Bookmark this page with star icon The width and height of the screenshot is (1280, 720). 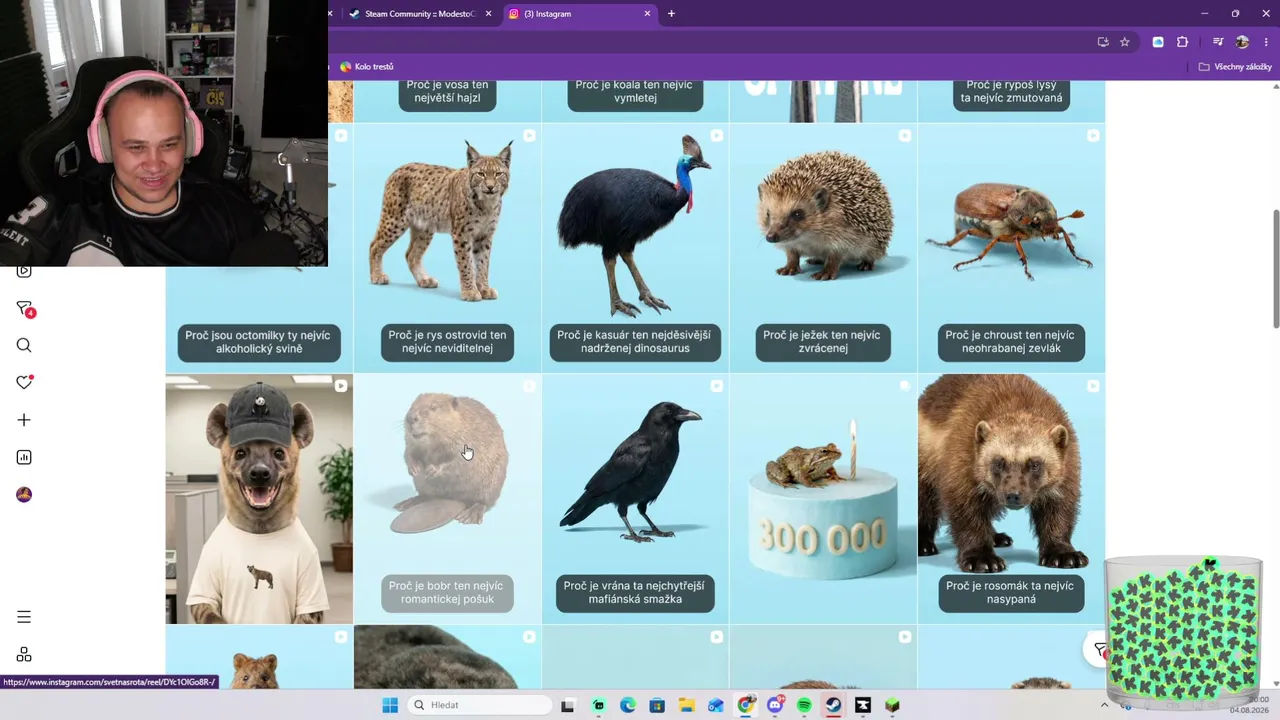1125,42
